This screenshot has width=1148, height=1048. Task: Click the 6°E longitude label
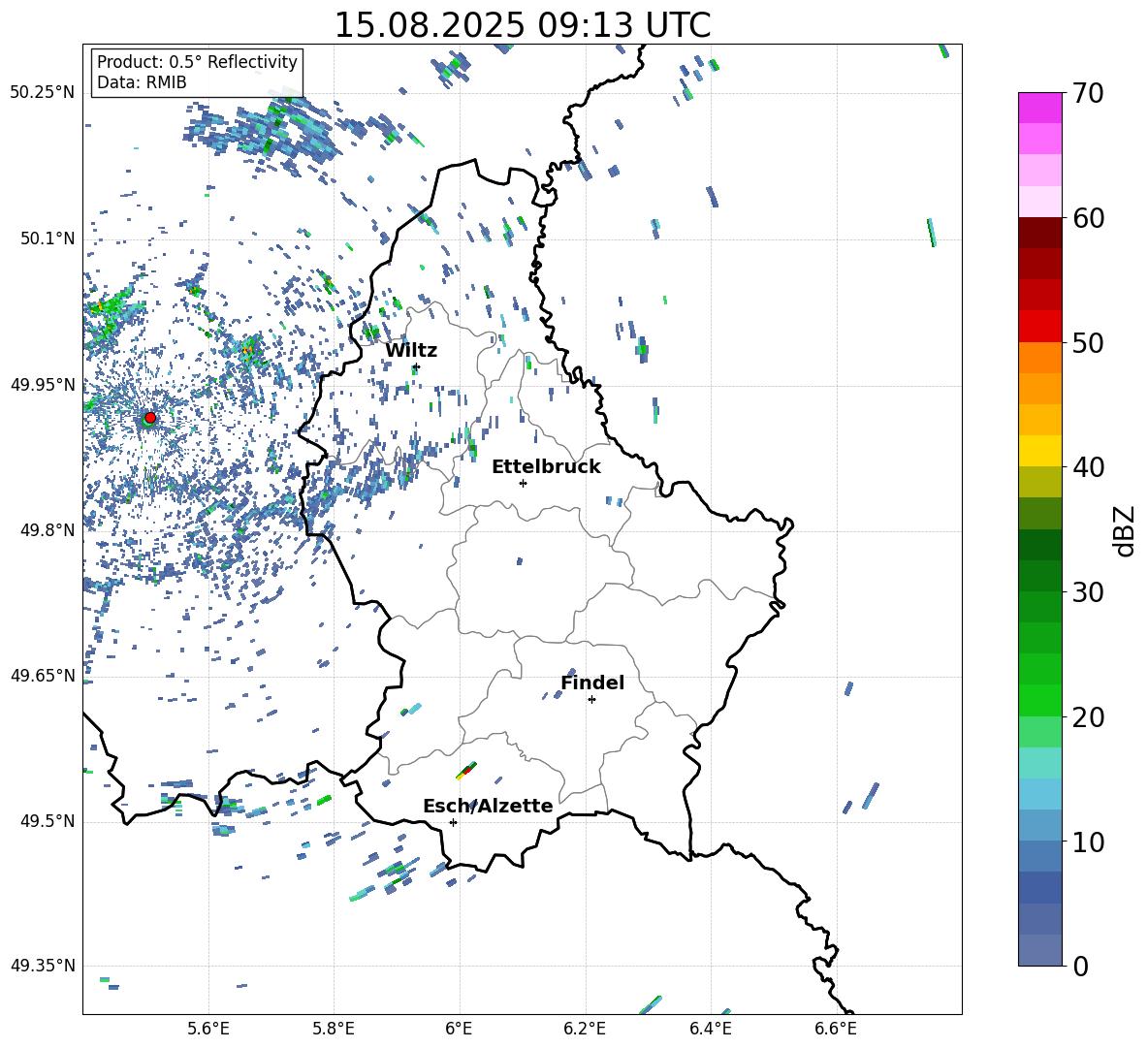point(459,1029)
